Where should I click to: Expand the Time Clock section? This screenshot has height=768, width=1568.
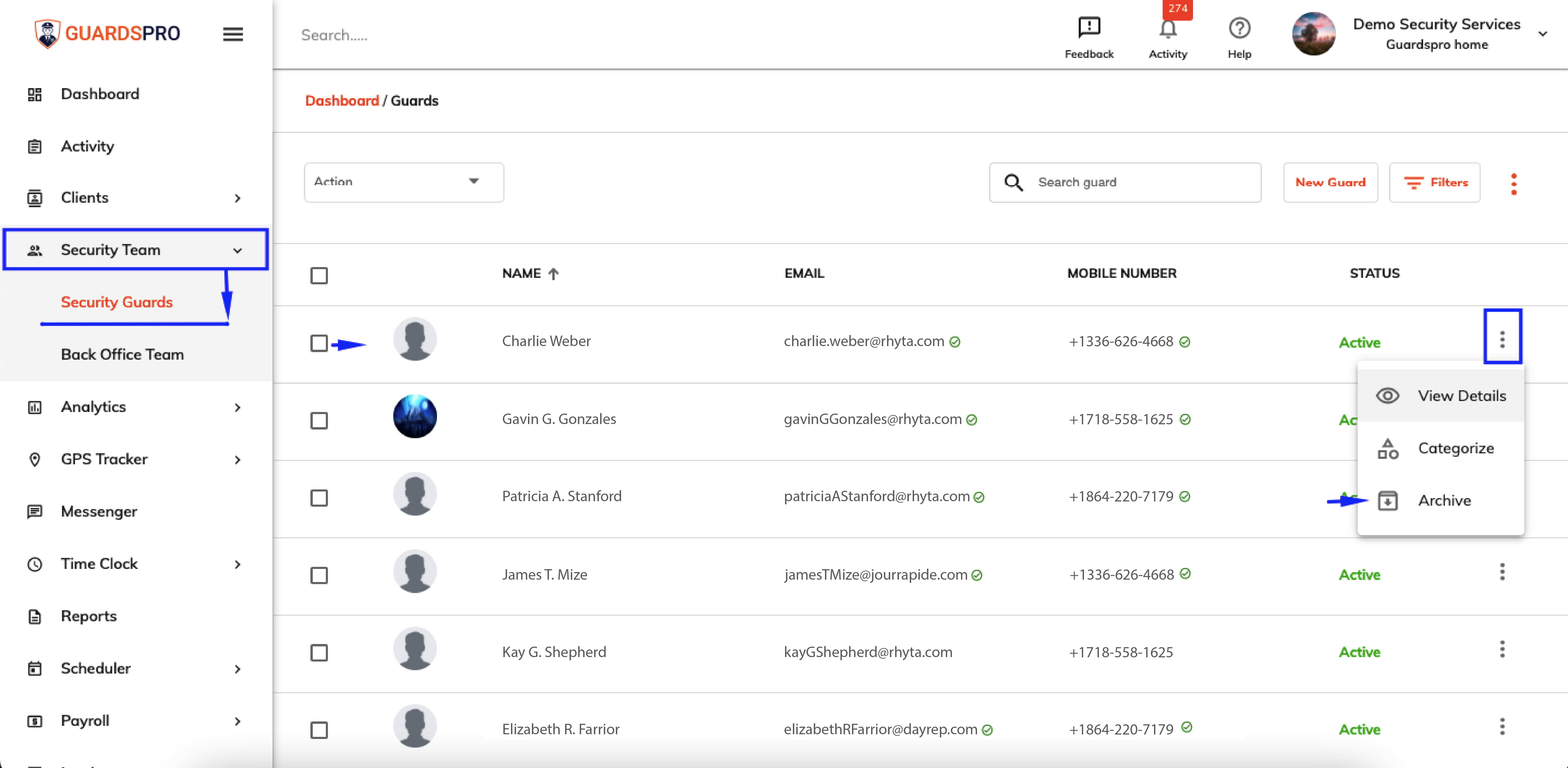(x=135, y=564)
